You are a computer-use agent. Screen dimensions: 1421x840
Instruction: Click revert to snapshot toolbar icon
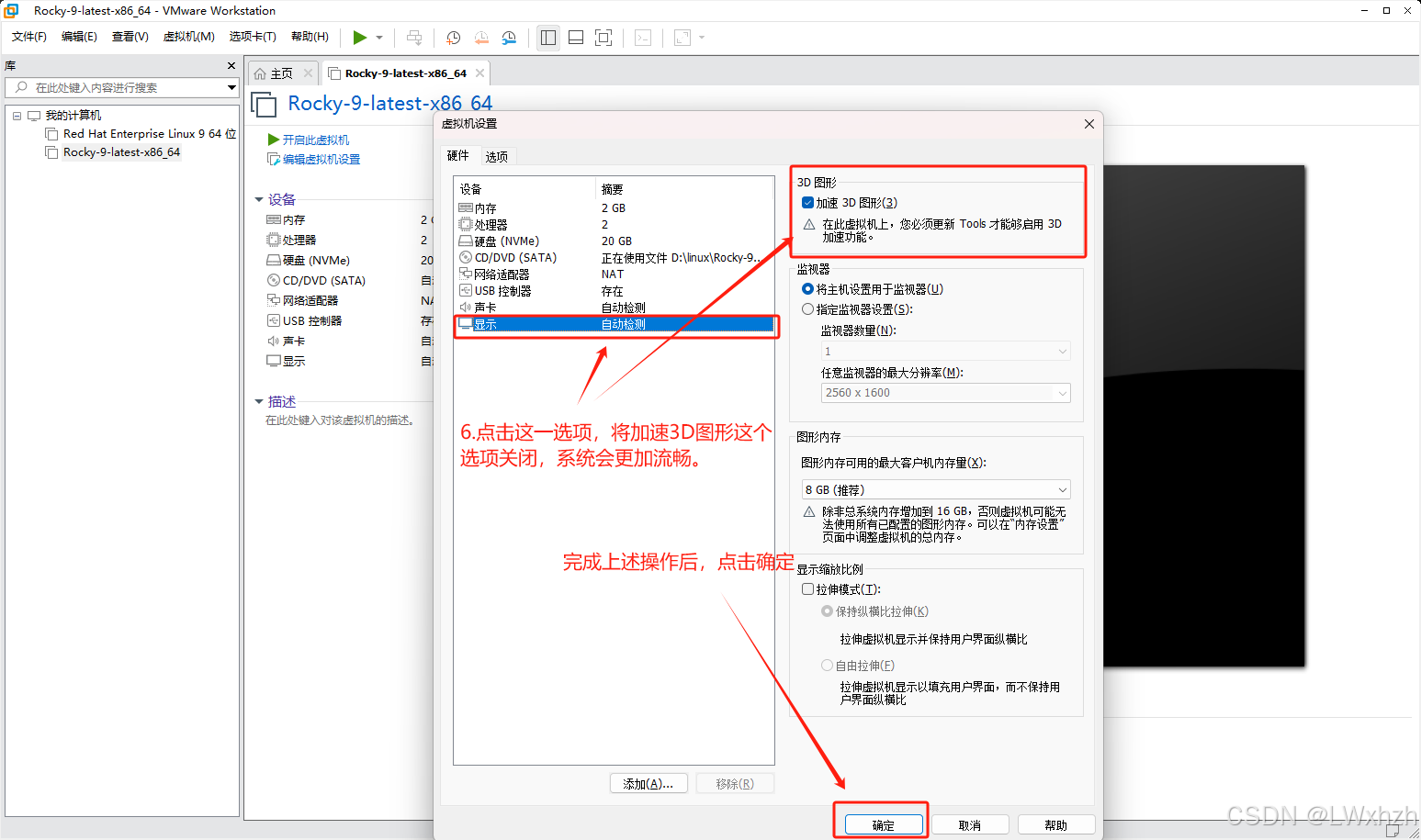coord(481,38)
